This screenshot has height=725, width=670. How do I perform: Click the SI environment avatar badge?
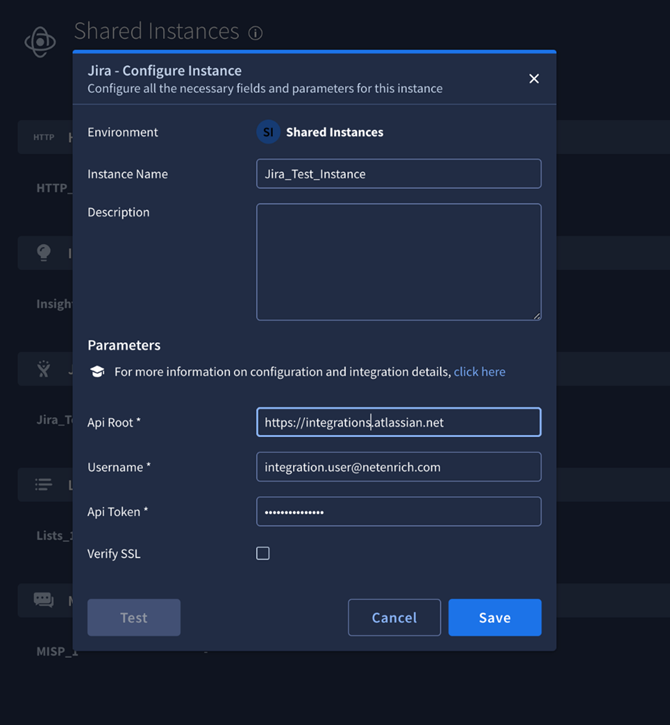pos(268,132)
